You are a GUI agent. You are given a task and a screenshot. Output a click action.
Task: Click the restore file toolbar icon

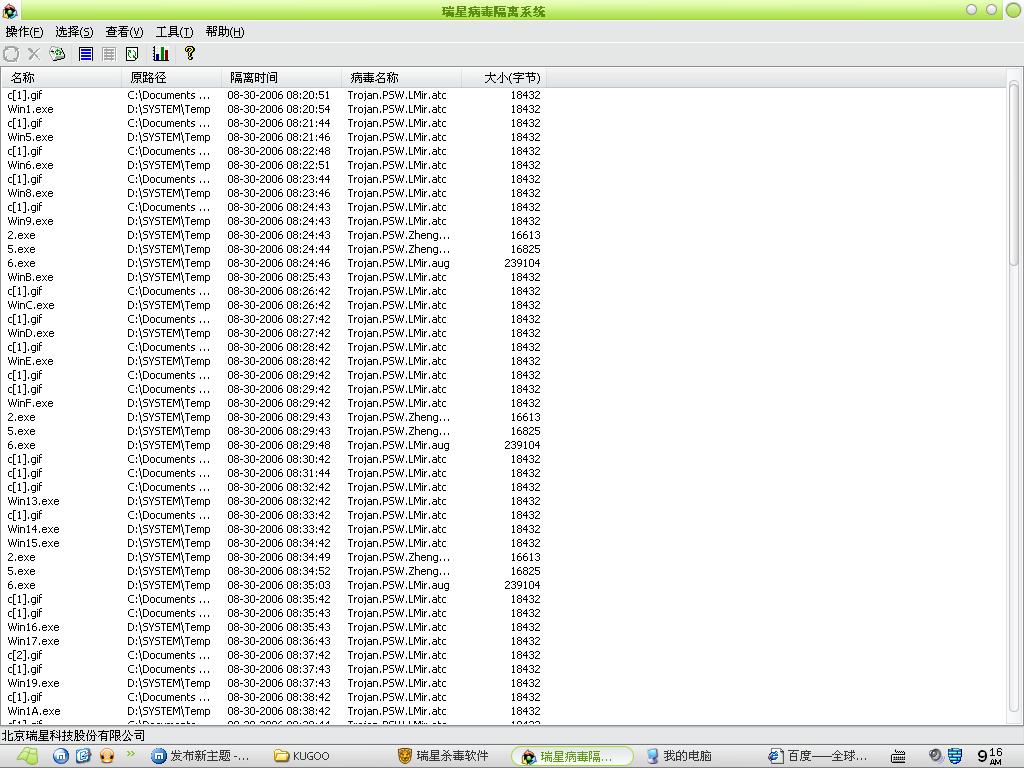click(11, 54)
